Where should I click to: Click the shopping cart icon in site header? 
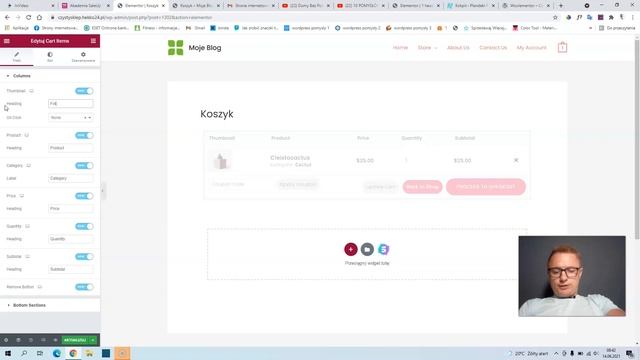tap(562, 47)
